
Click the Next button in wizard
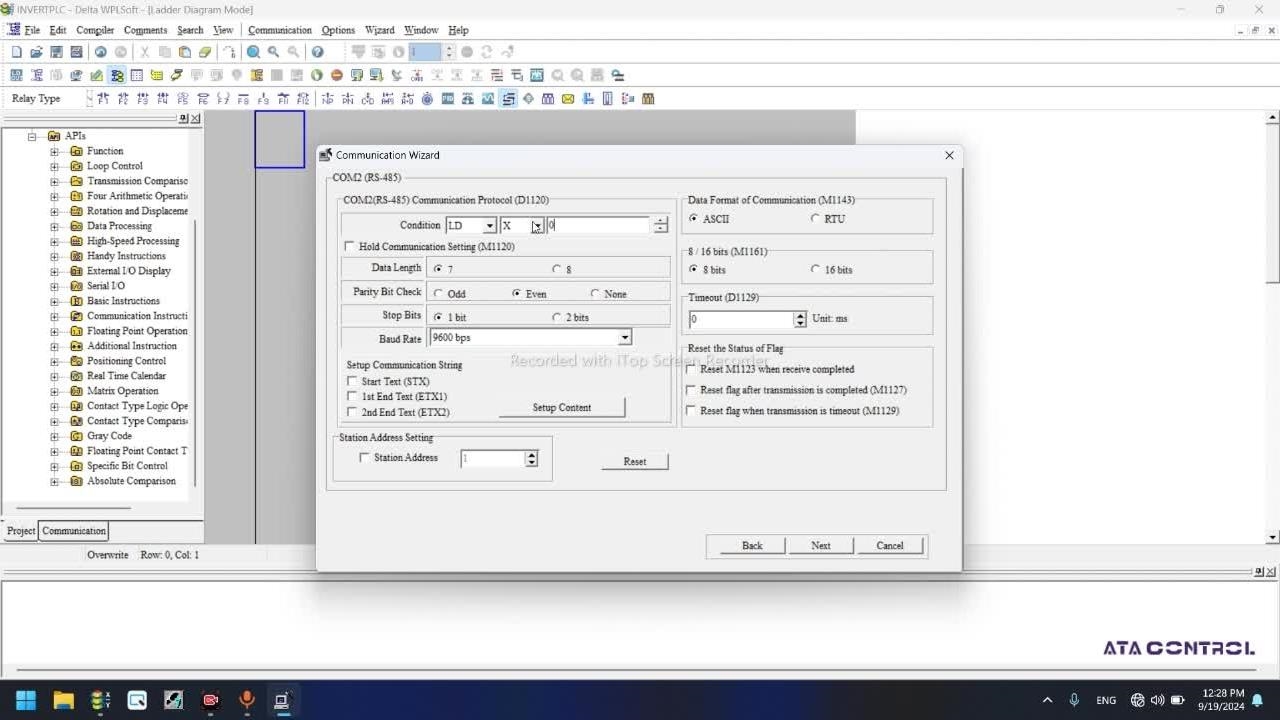tap(820, 546)
